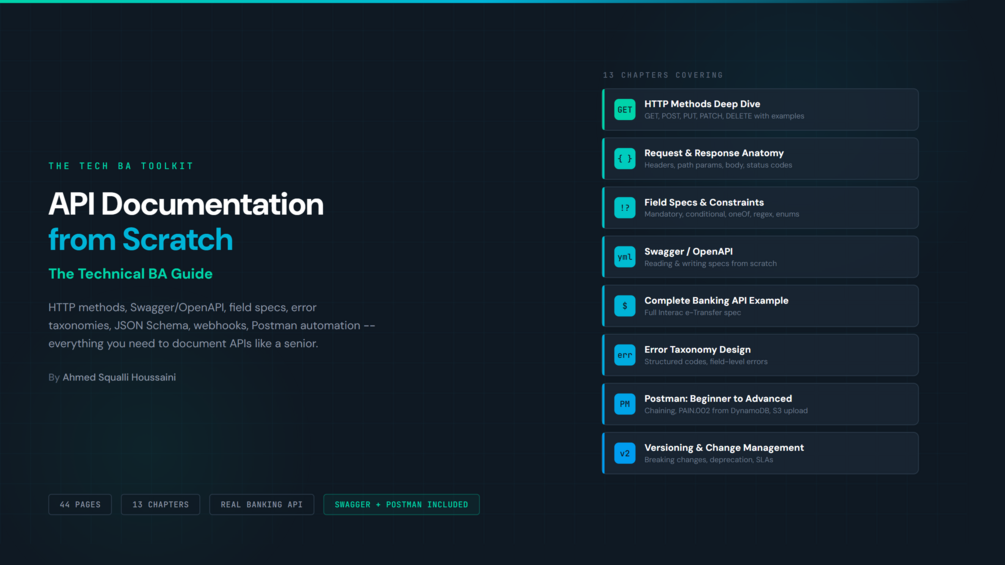Click the 44 PAGES badge

[80, 505]
